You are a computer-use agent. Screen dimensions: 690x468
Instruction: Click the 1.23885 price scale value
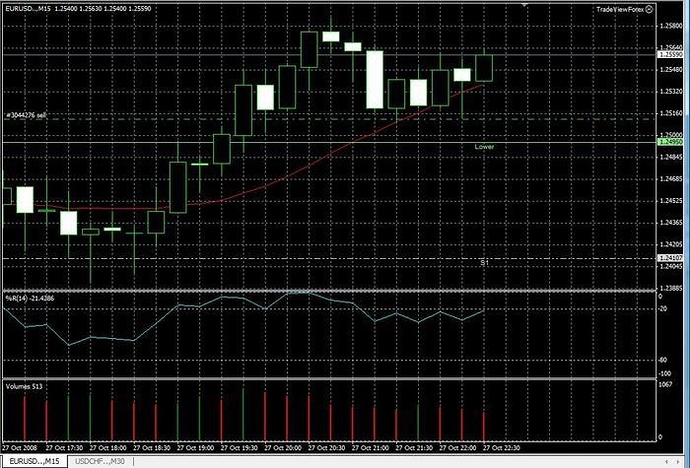tap(671, 288)
